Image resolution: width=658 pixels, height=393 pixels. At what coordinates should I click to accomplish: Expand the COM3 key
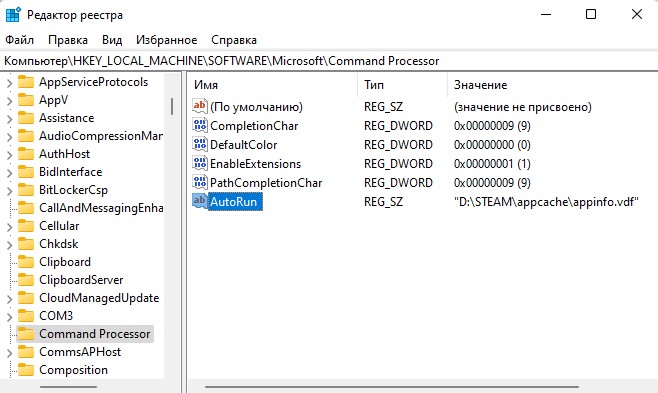click(x=9, y=317)
